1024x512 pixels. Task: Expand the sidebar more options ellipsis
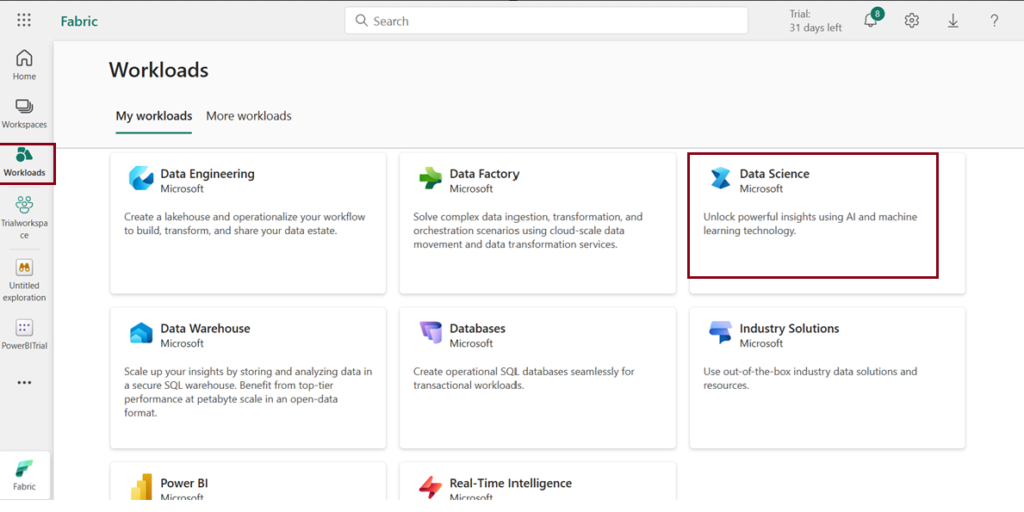tap(24, 382)
